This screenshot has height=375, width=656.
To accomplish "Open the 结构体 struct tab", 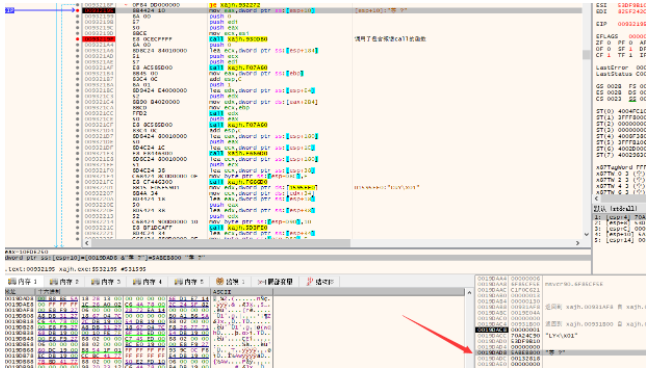I will (x=320, y=282).
